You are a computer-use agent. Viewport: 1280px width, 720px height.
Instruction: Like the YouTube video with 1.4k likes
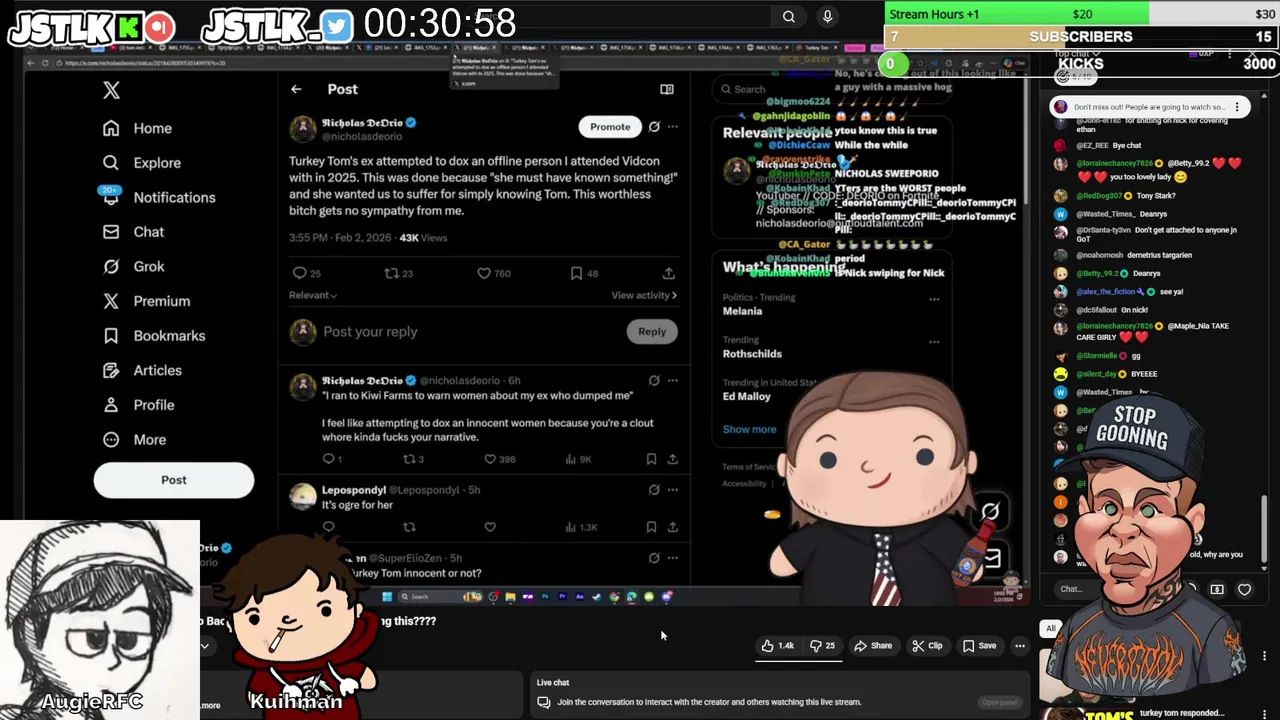pyautogui.click(x=777, y=646)
